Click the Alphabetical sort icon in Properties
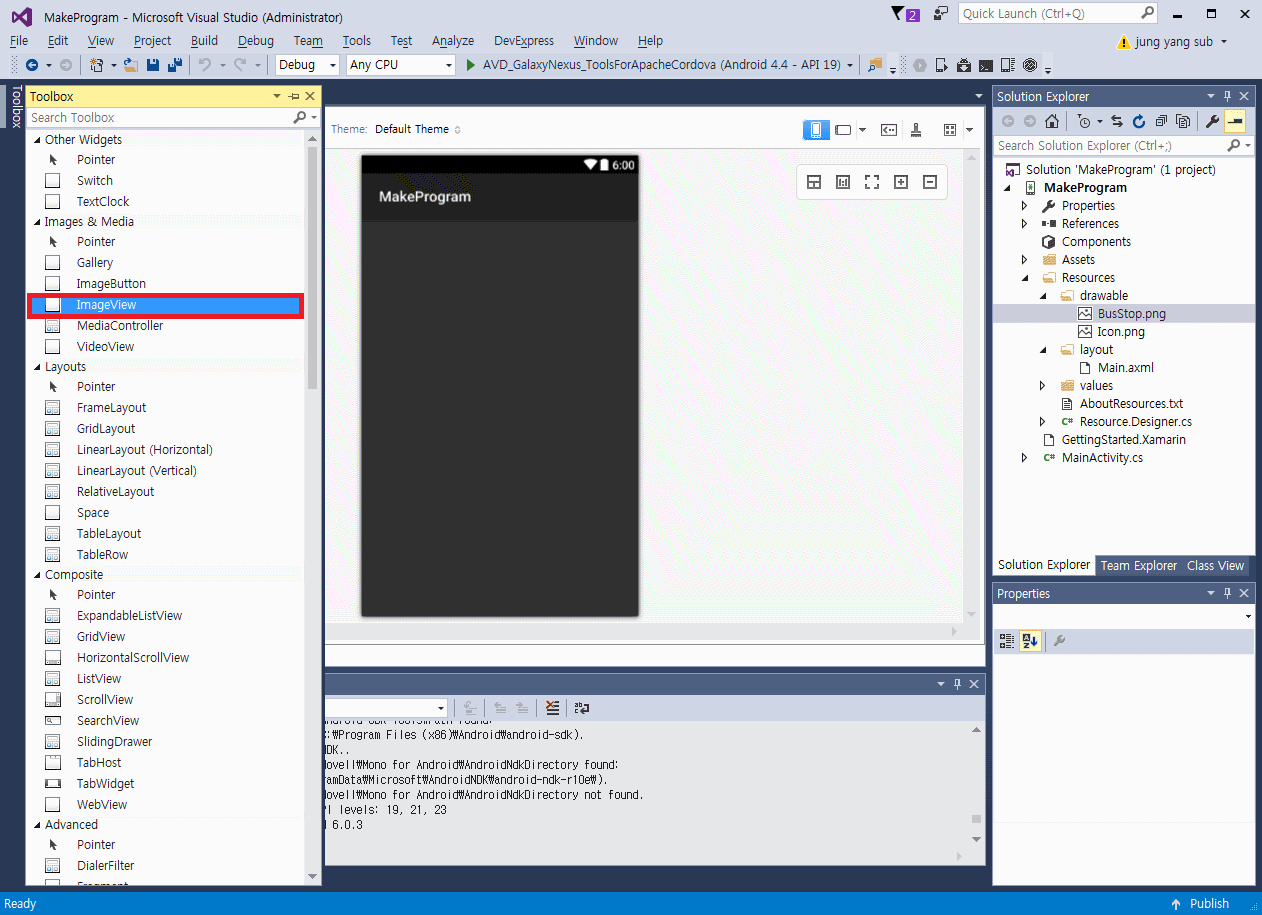This screenshot has width=1262, height=915. (1030, 641)
